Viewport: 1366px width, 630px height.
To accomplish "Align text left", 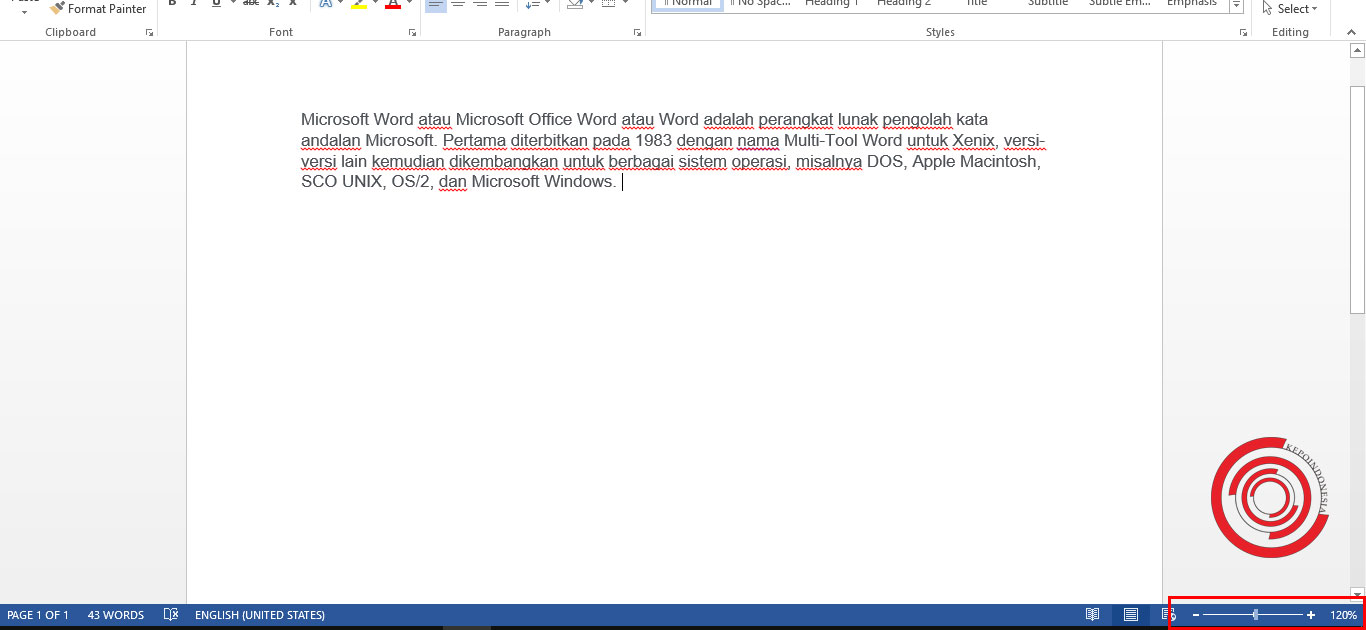I will (436, 5).
